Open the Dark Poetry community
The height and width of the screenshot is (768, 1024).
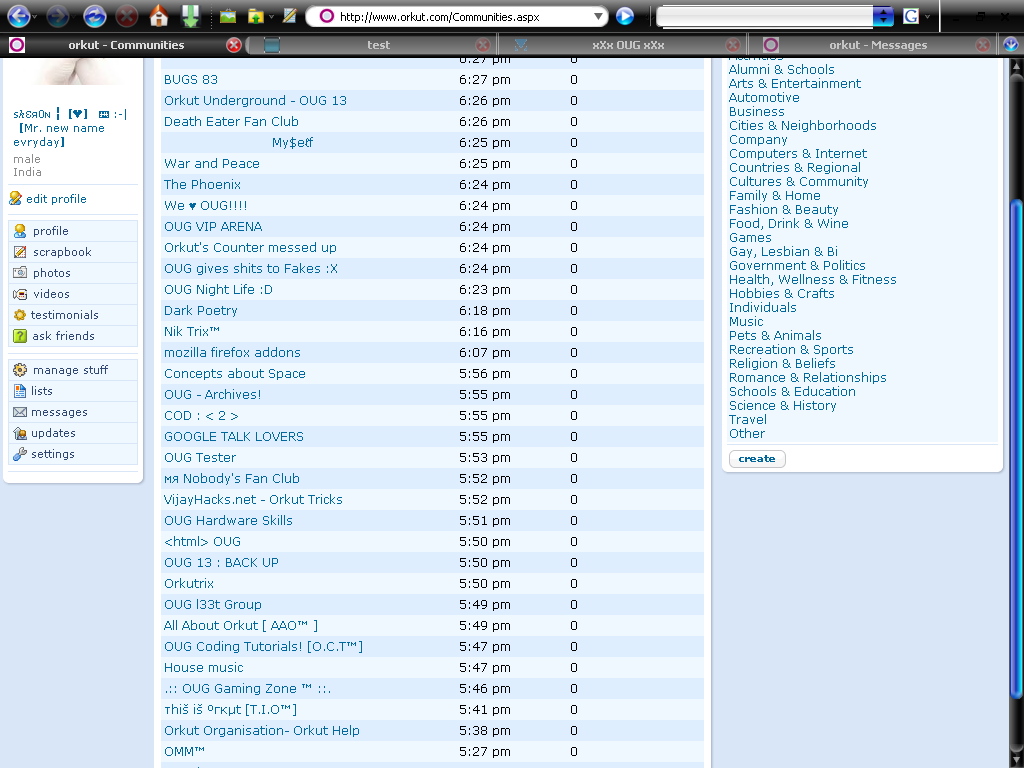200,311
